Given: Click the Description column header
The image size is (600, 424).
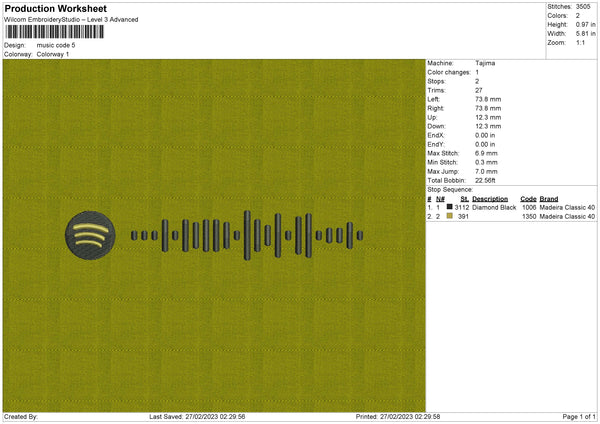Looking at the screenshot, I should point(490,199).
